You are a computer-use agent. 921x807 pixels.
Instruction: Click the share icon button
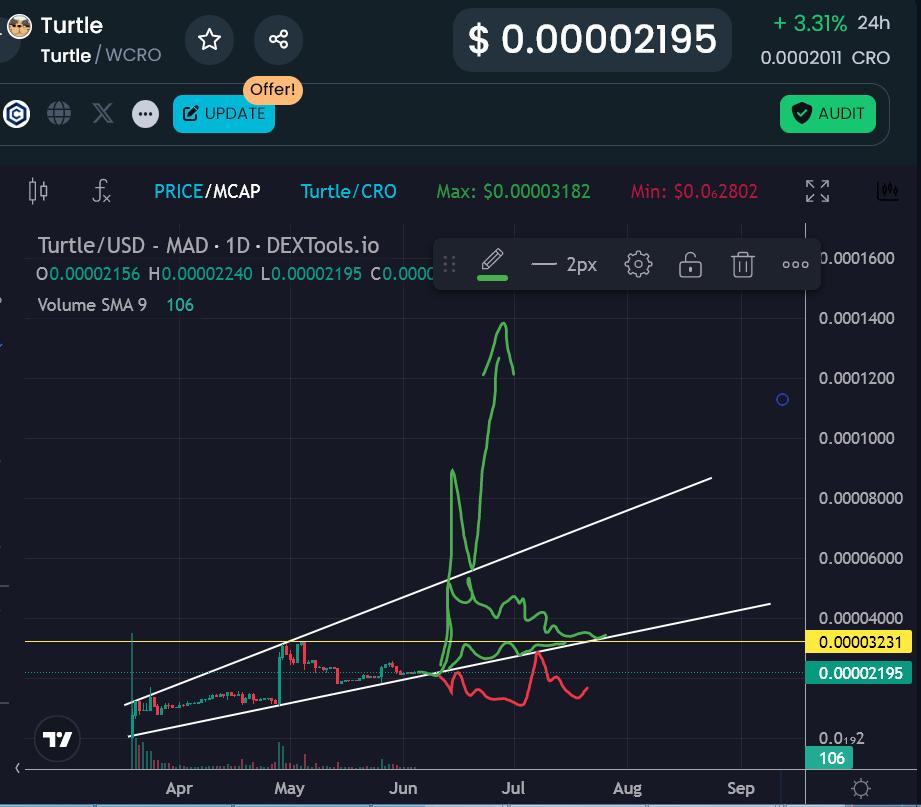point(278,40)
